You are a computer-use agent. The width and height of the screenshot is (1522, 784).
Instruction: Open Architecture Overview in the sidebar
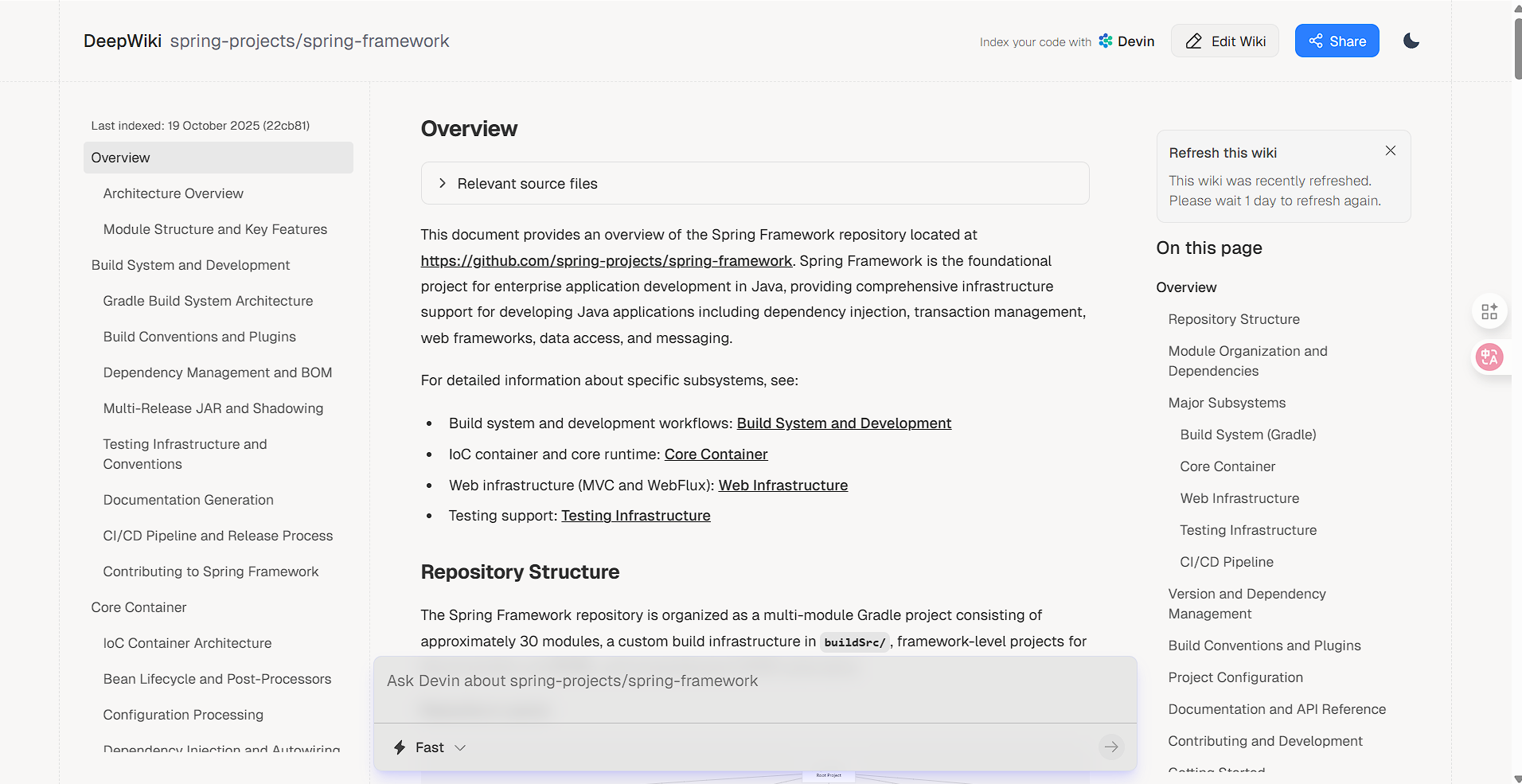click(x=173, y=193)
